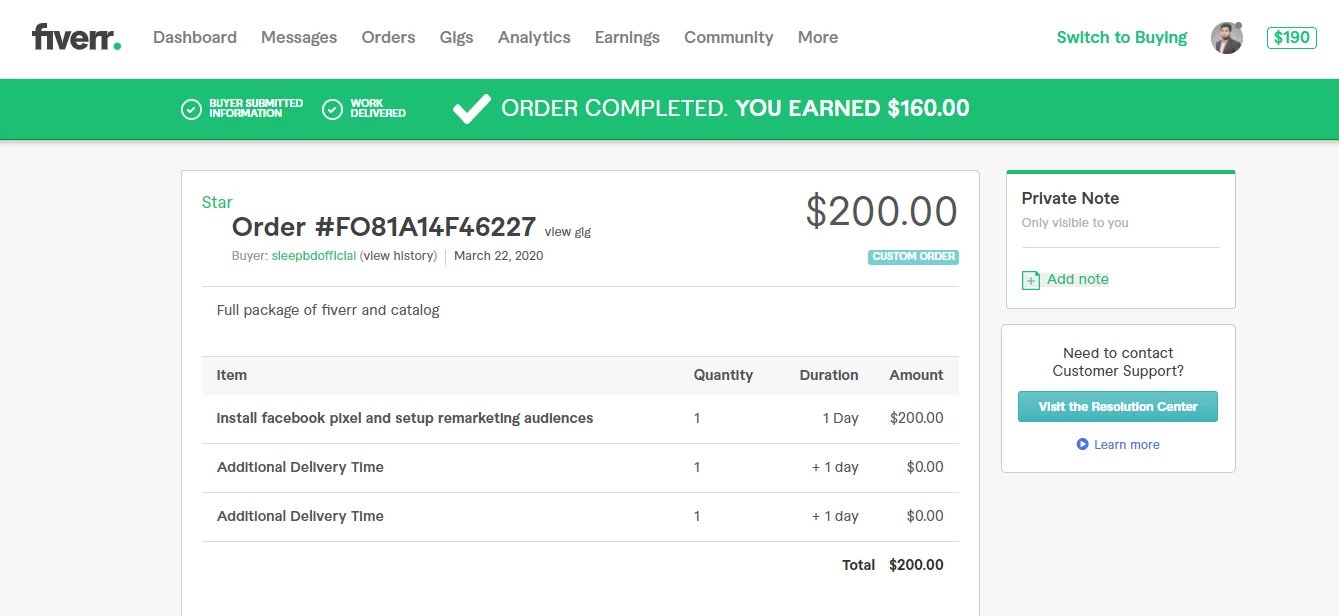Click the Order Completed checkmark icon

point(472,109)
